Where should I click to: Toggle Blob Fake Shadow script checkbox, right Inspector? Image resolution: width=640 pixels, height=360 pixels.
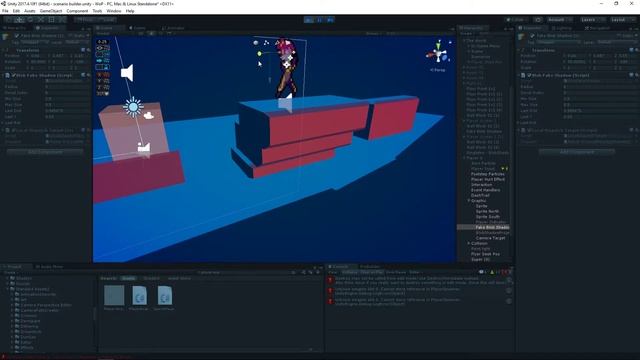pos(529,75)
